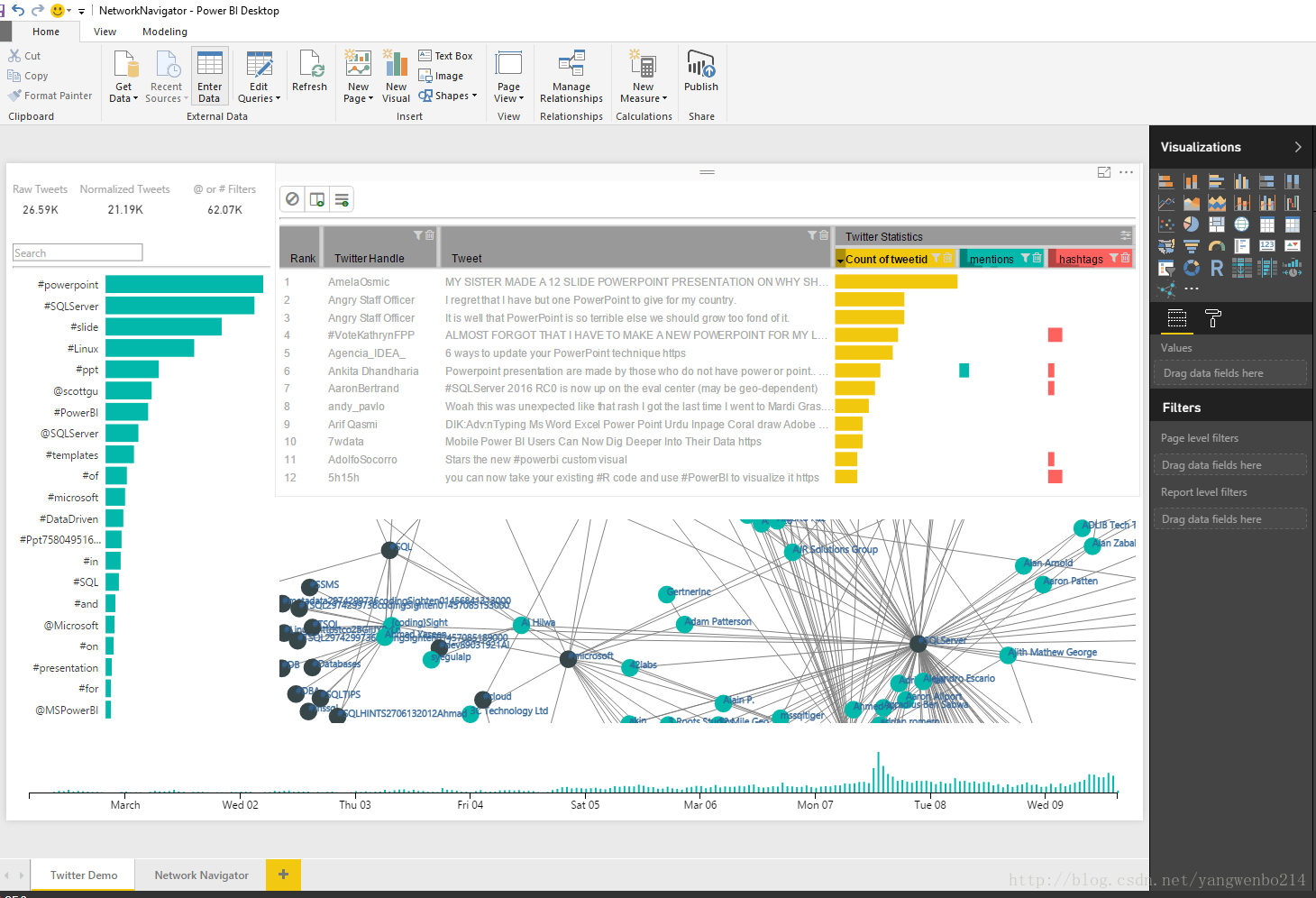The height and width of the screenshot is (898, 1316).
Task: Select the stacked bar chart visualization
Action: tap(1166, 181)
